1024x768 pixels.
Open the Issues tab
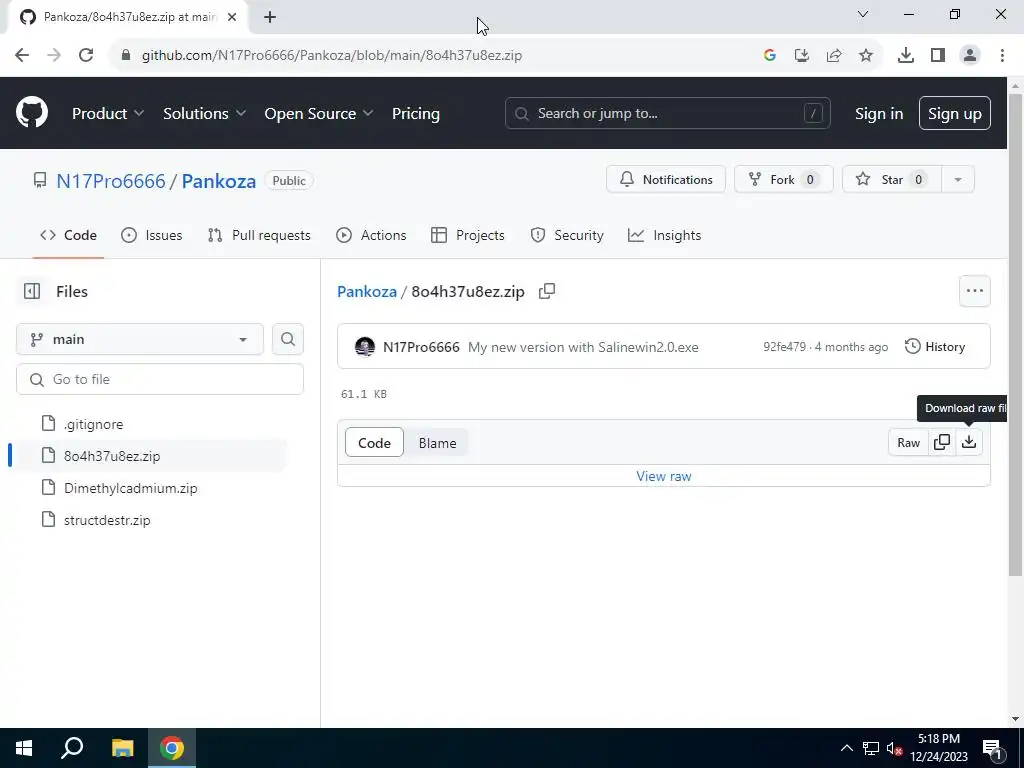click(x=152, y=235)
